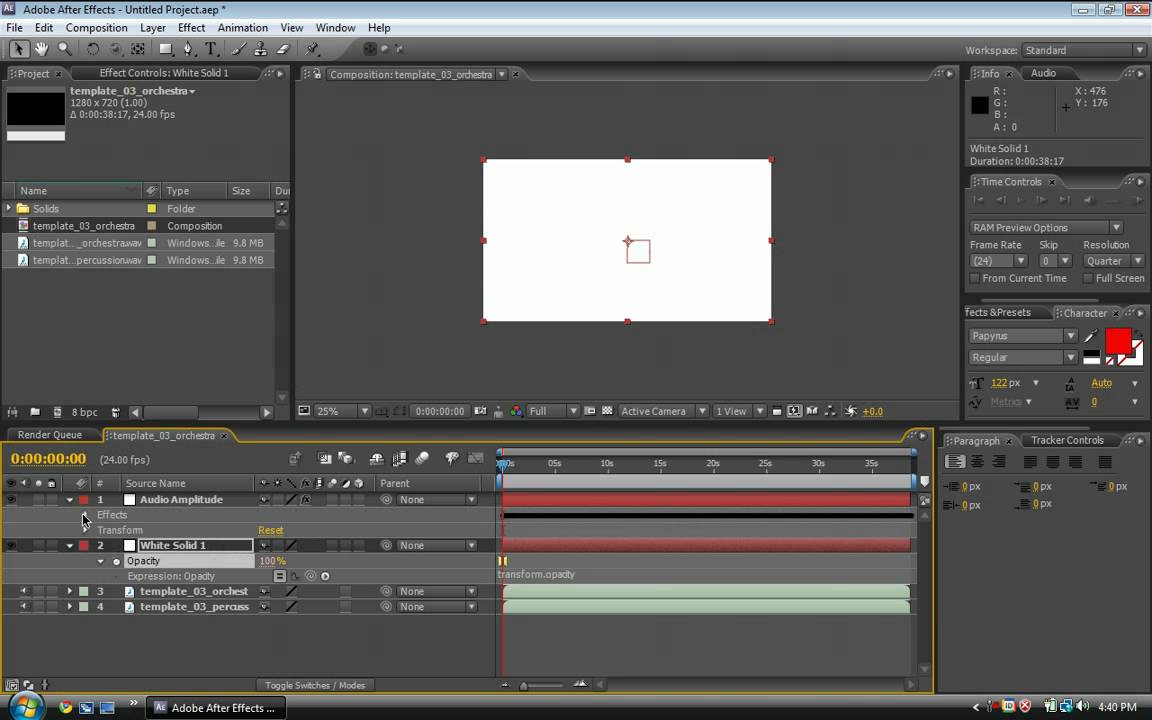The width and height of the screenshot is (1152, 720).
Task: Expand the template_03_orchest layer
Action: 70,591
